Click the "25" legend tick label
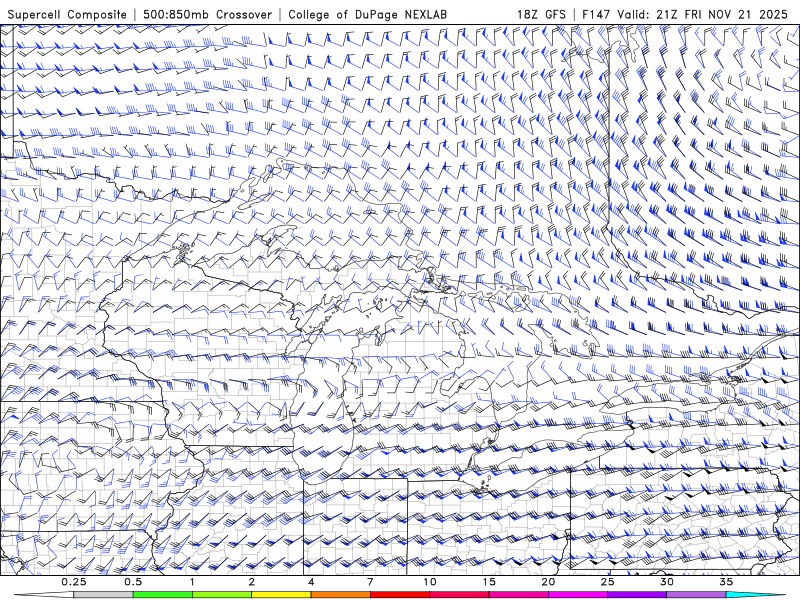The width and height of the screenshot is (800, 600). 607,582
